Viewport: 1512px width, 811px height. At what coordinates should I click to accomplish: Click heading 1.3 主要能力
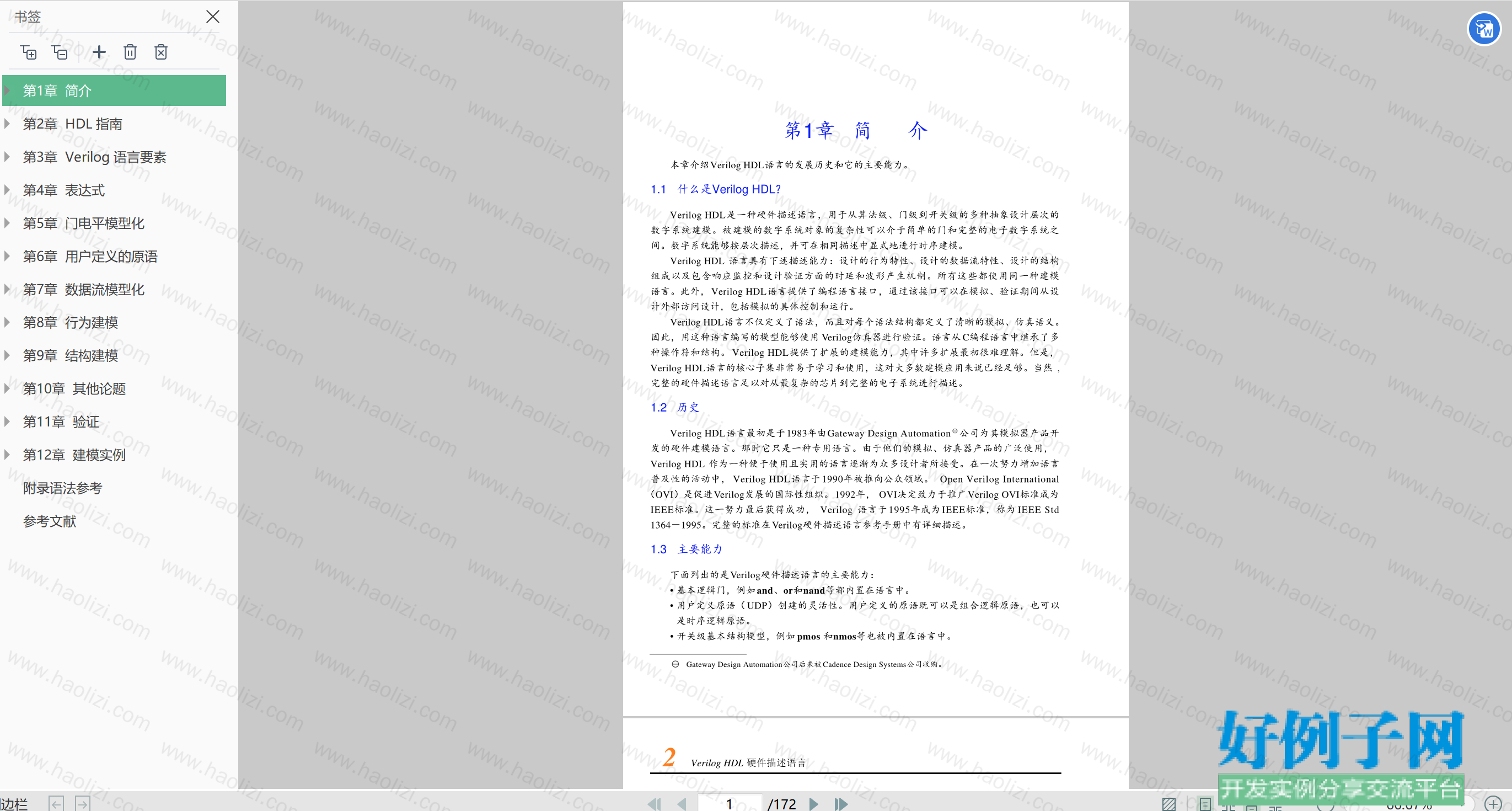pyautogui.click(x=686, y=549)
